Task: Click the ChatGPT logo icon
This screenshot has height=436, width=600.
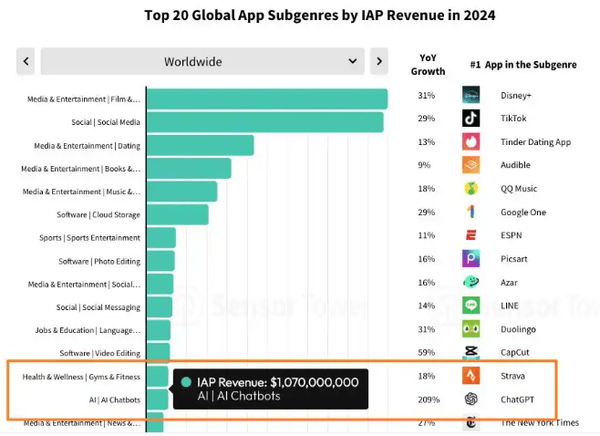Action: tap(471, 399)
